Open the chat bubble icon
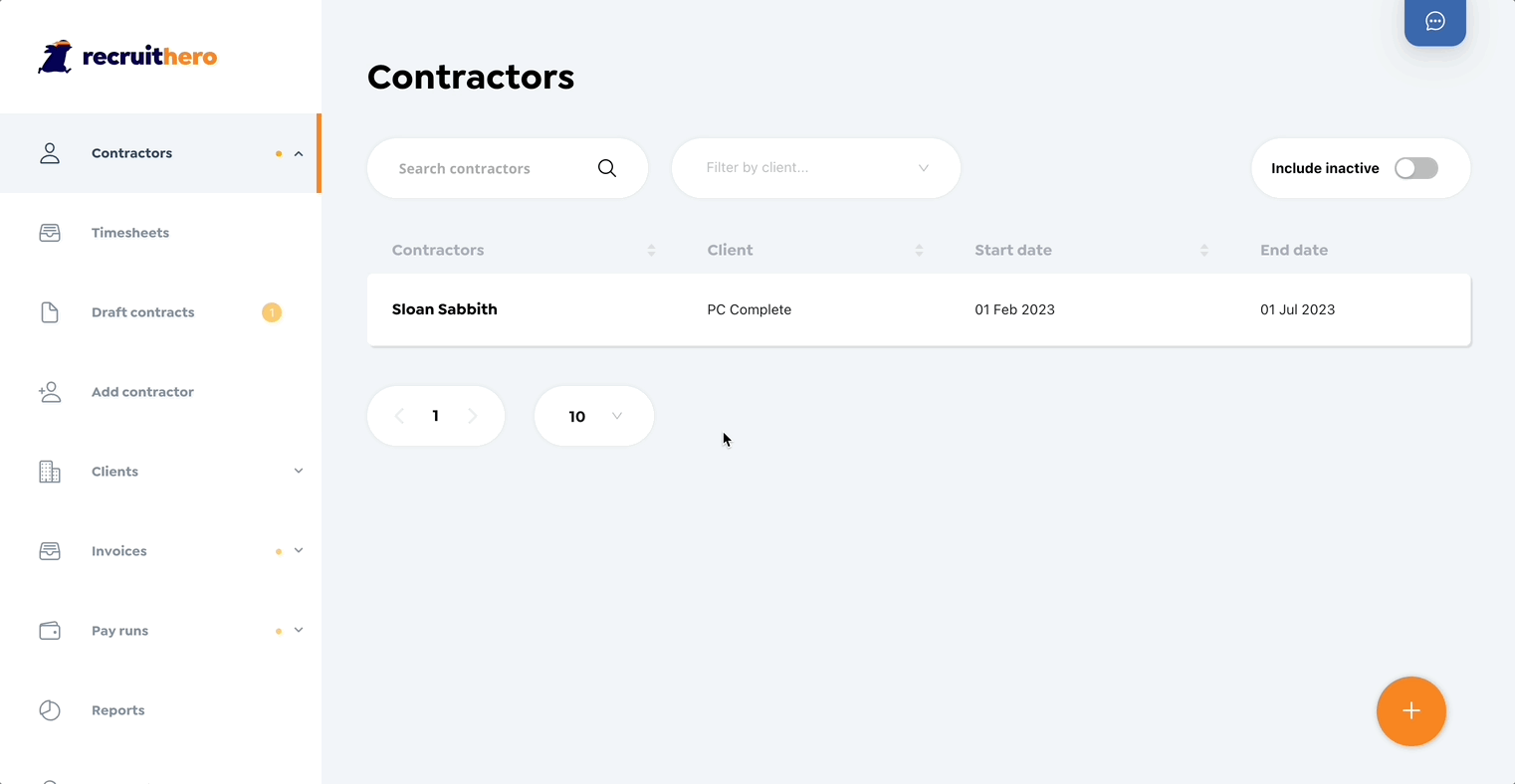This screenshot has height=784, width=1515. click(1434, 22)
